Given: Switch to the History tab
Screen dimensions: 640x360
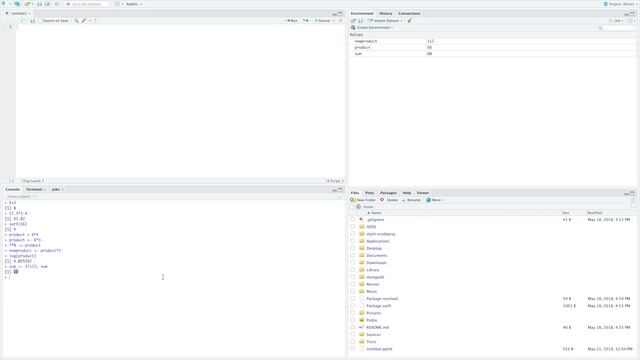Looking at the screenshot, I should pyautogui.click(x=385, y=13).
